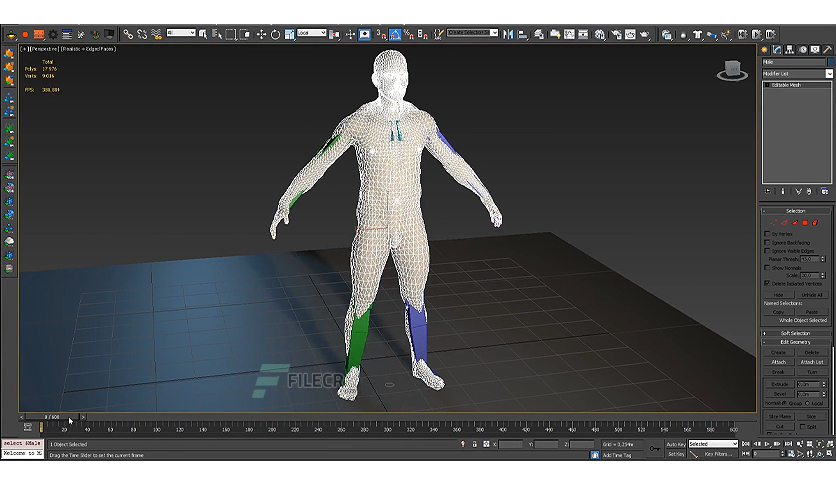Click the Unlink Selection icon
The image size is (836, 484).
coord(142,35)
